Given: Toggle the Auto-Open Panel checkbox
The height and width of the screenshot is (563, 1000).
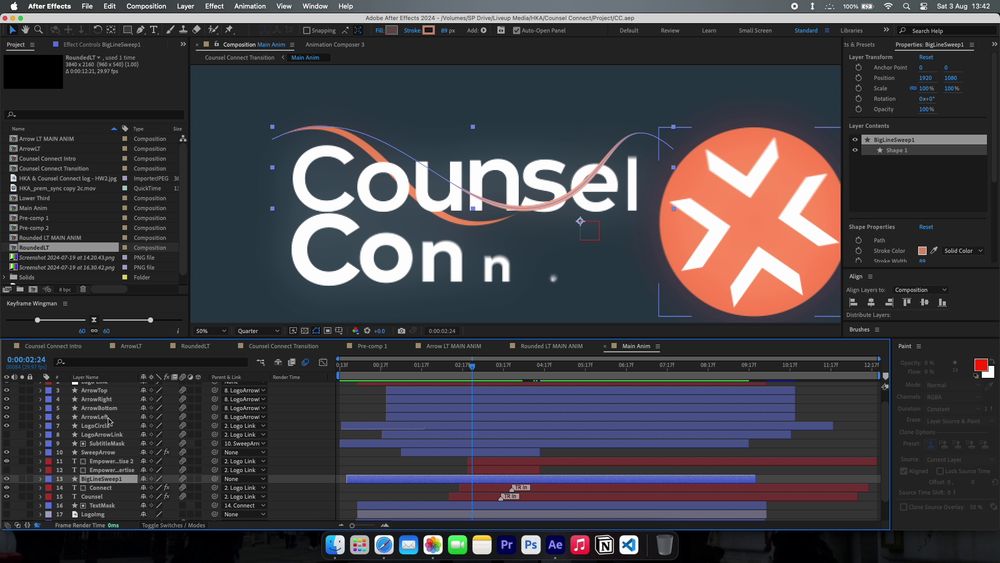Looking at the screenshot, I should point(517,30).
